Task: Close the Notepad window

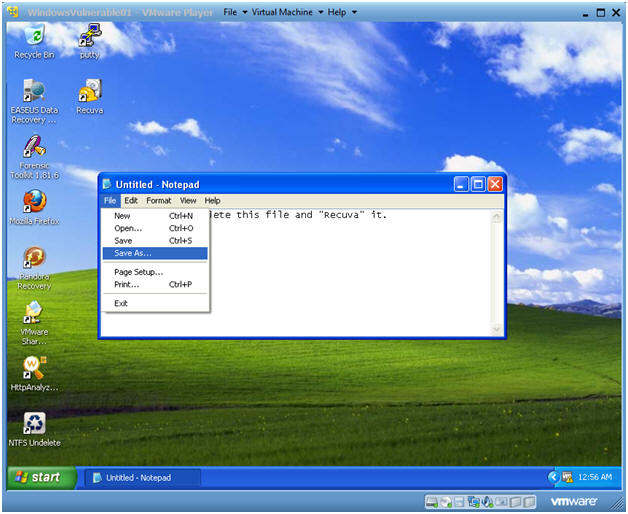Action: pyautogui.click(x=495, y=184)
